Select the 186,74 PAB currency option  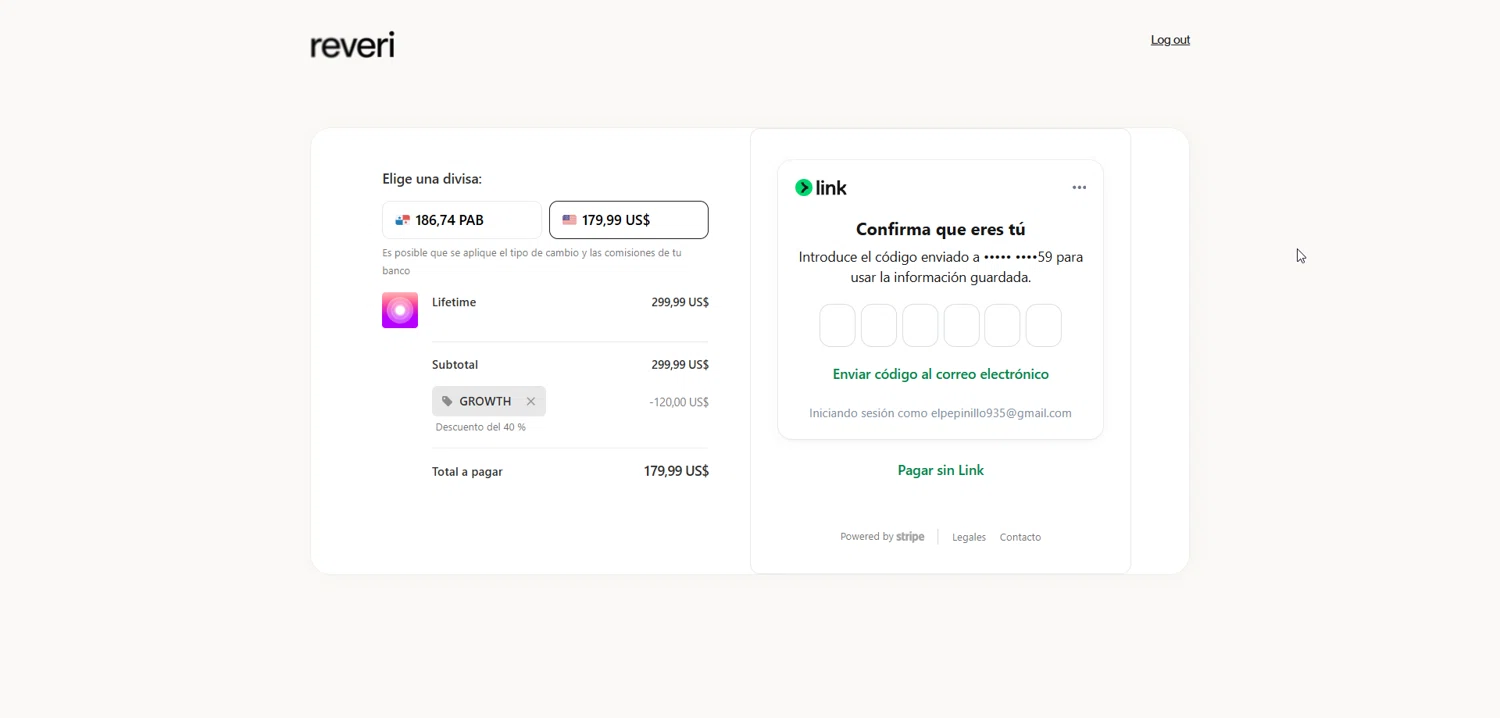[462, 220]
